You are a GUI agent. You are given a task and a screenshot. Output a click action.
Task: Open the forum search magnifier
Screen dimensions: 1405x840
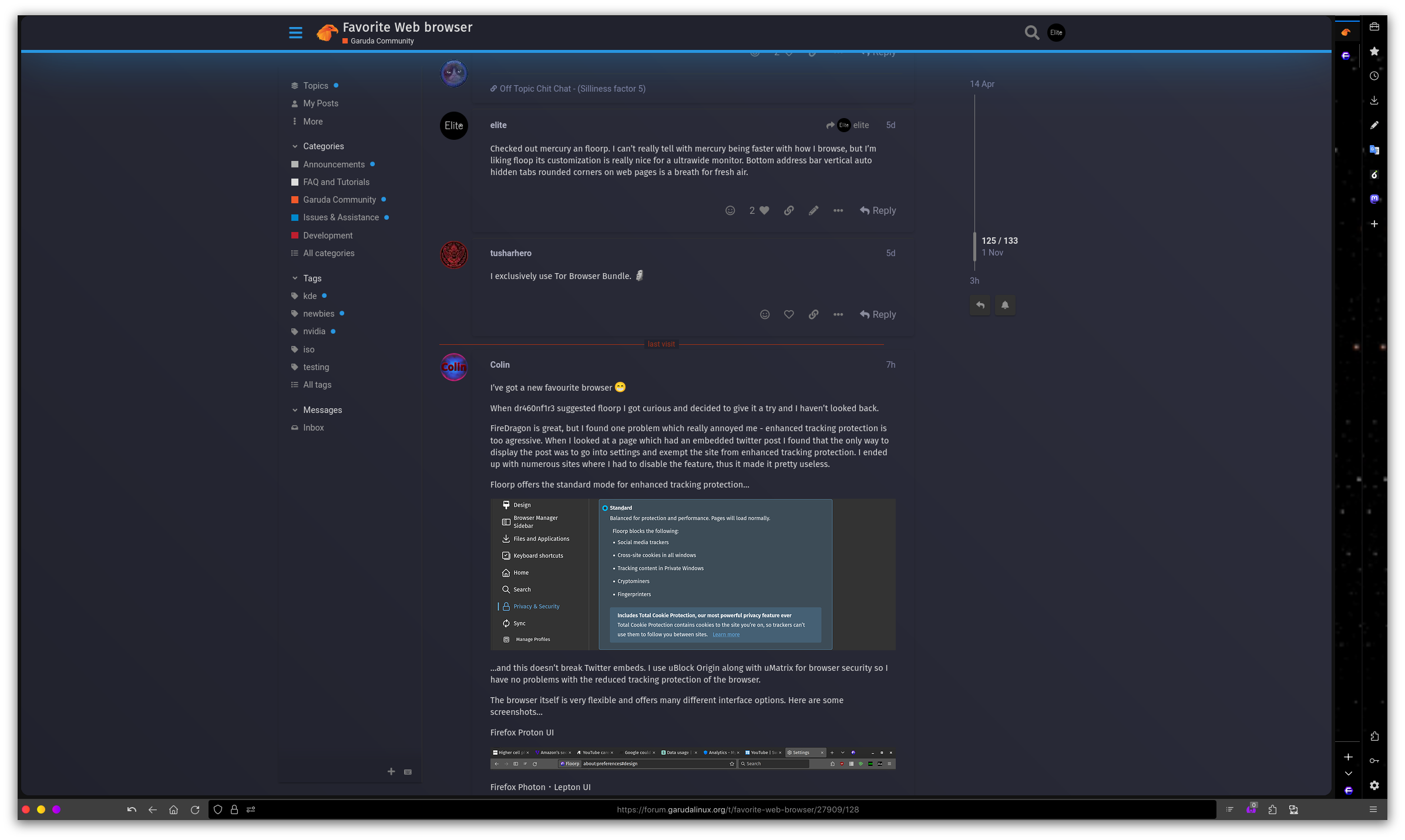point(1031,33)
